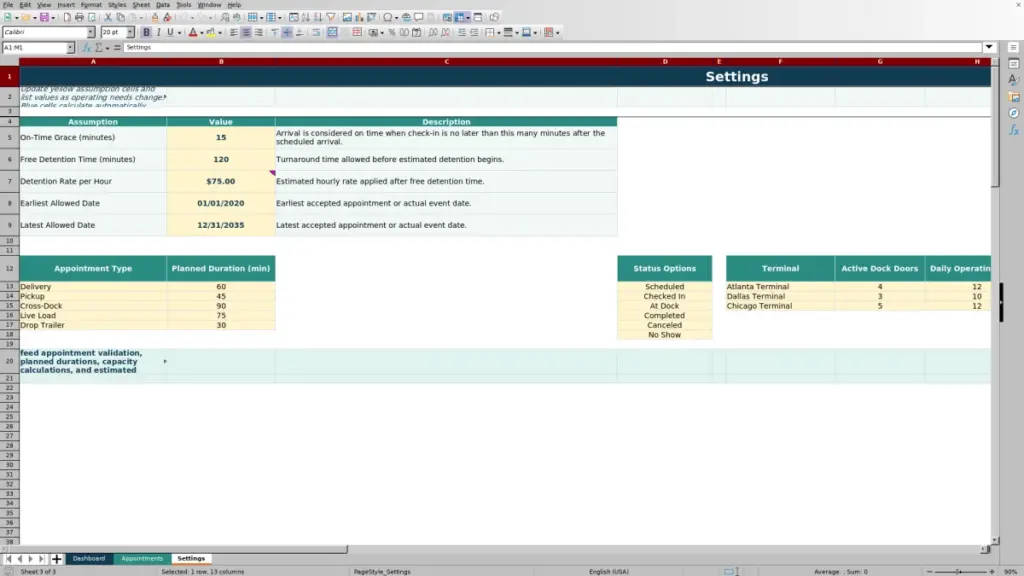Add a new sheet with plus icon
This screenshot has width=1024, height=576.
point(56,559)
